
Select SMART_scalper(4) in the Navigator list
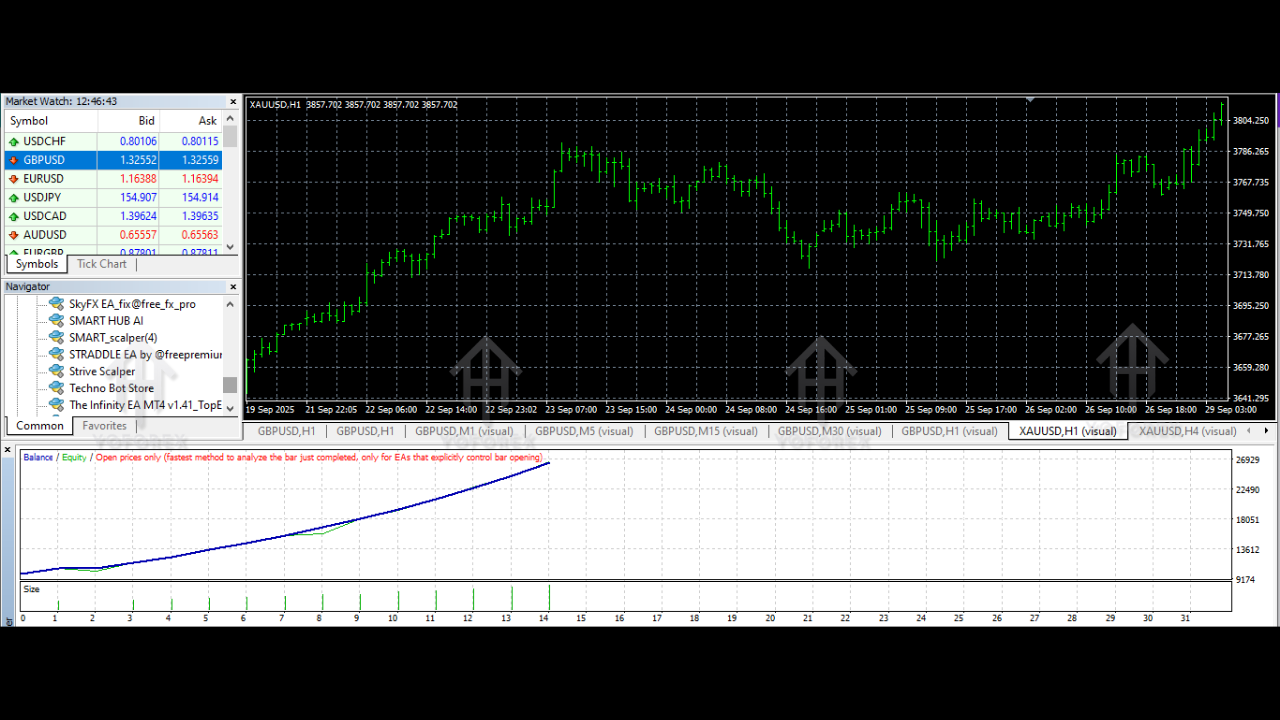point(112,338)
